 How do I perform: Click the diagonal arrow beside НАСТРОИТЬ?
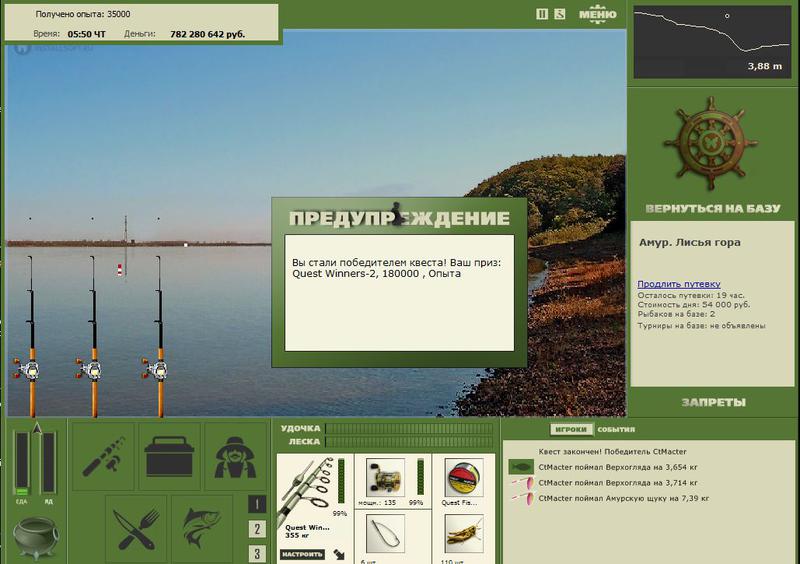pos(339,554)
